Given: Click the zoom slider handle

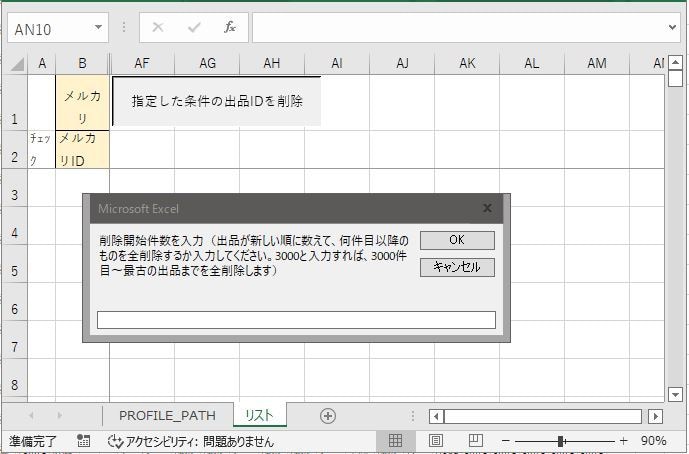Looking at the screenshot, I should (561, 441).
